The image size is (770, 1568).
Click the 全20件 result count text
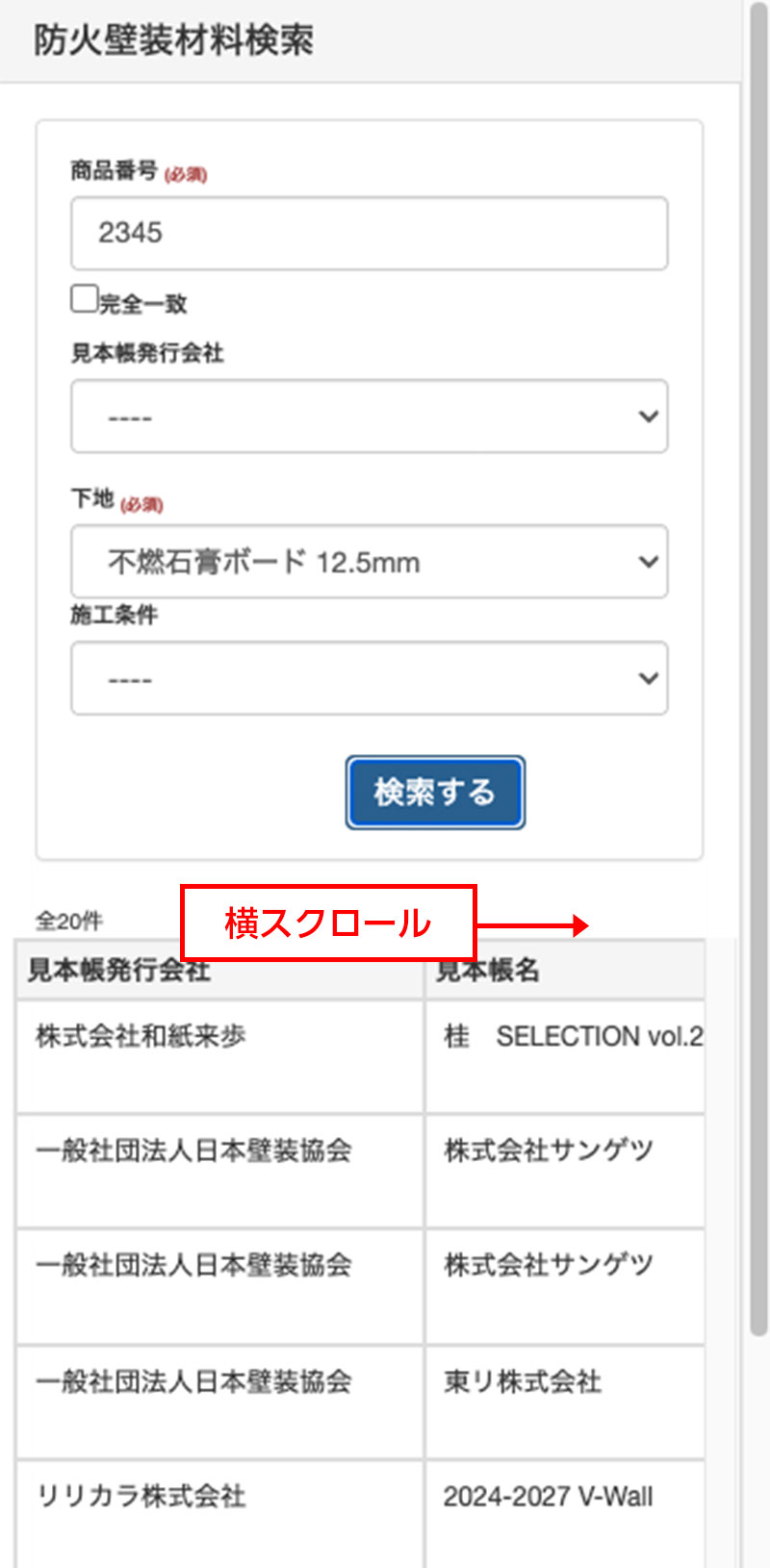pos(68,922)
